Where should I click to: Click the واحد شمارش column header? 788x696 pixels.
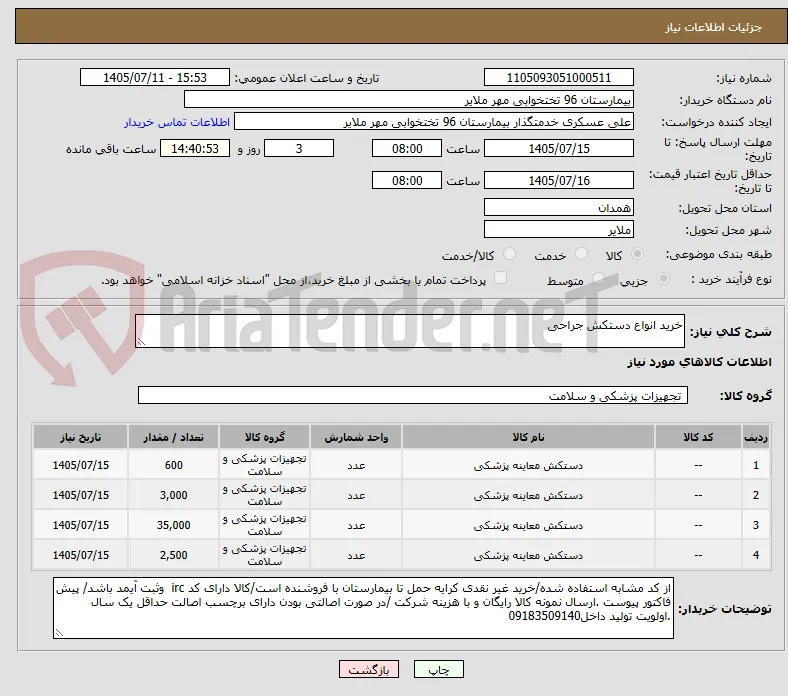pos(356,437)
